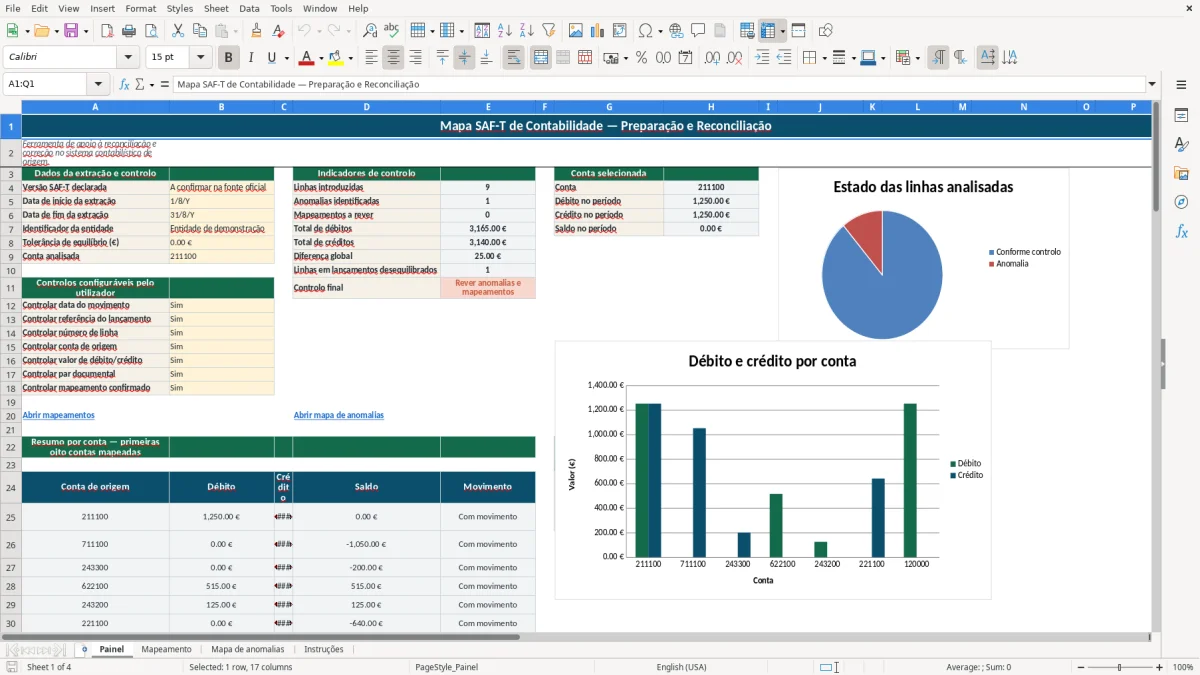Insert an image via toolbar icon
Screen dimensions: 1200x675
pos(576,31)
